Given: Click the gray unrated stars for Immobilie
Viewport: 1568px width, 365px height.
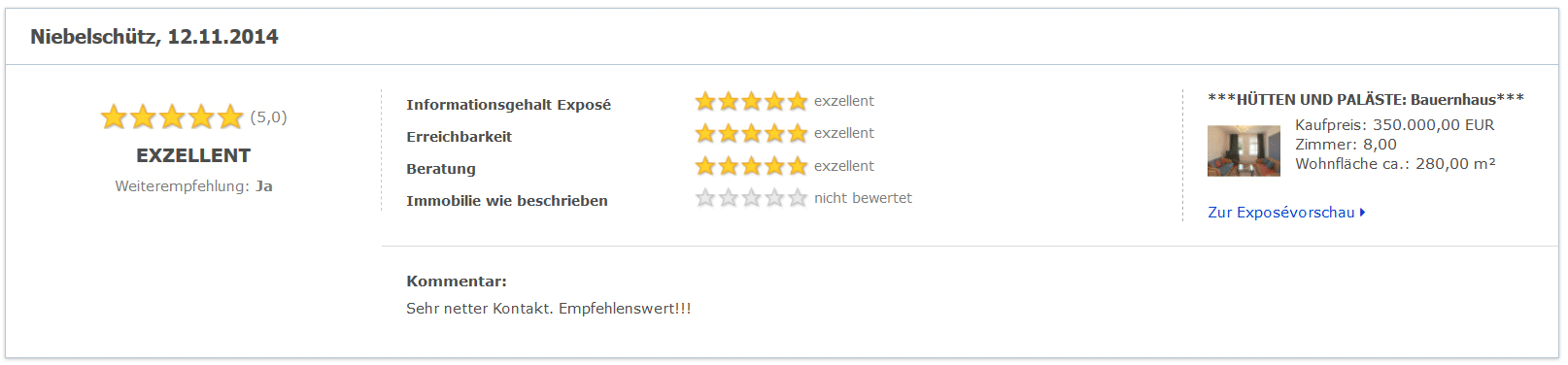Looking at the screenshot, I should (x=751, y=198).
